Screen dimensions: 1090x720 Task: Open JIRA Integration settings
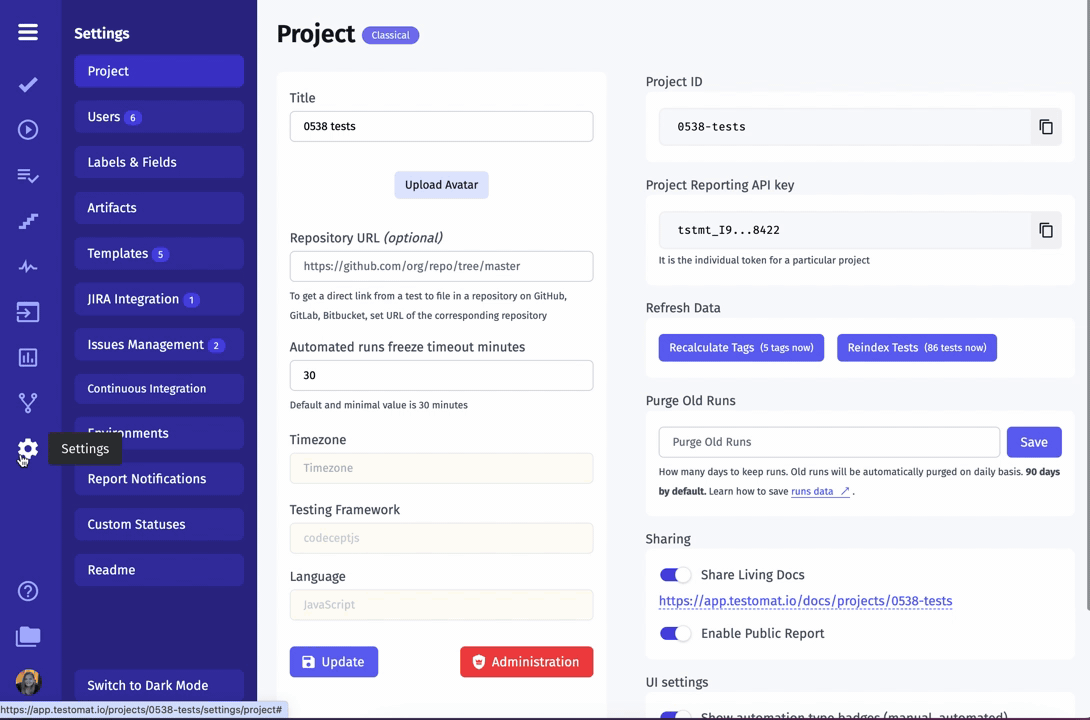[159, 299]
